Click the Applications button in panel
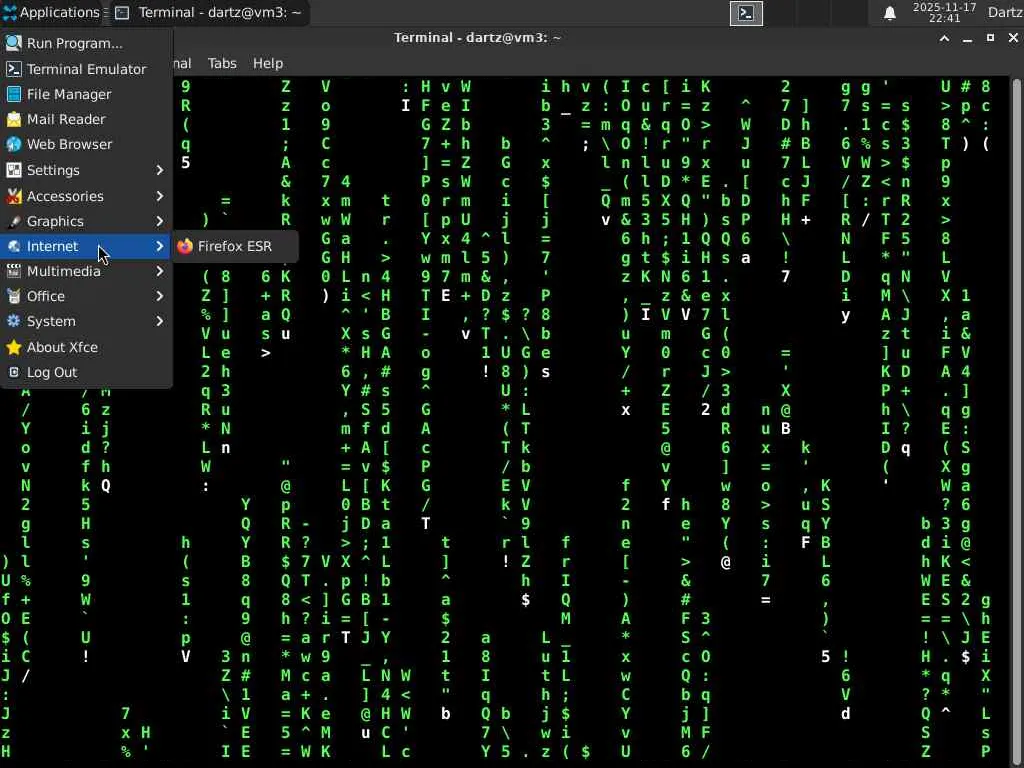The width and height of the screenshot is (1024, 768). pyautogui.click(x=52, y=12)
